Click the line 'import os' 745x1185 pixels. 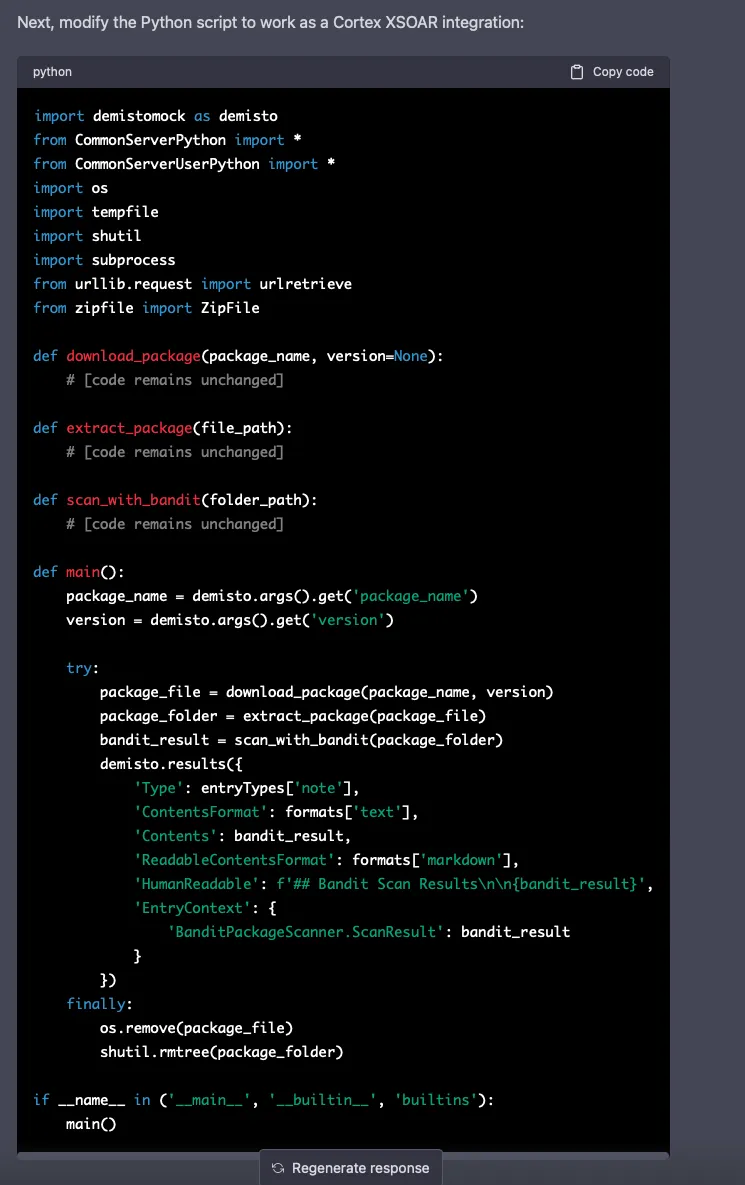(70, 188)
